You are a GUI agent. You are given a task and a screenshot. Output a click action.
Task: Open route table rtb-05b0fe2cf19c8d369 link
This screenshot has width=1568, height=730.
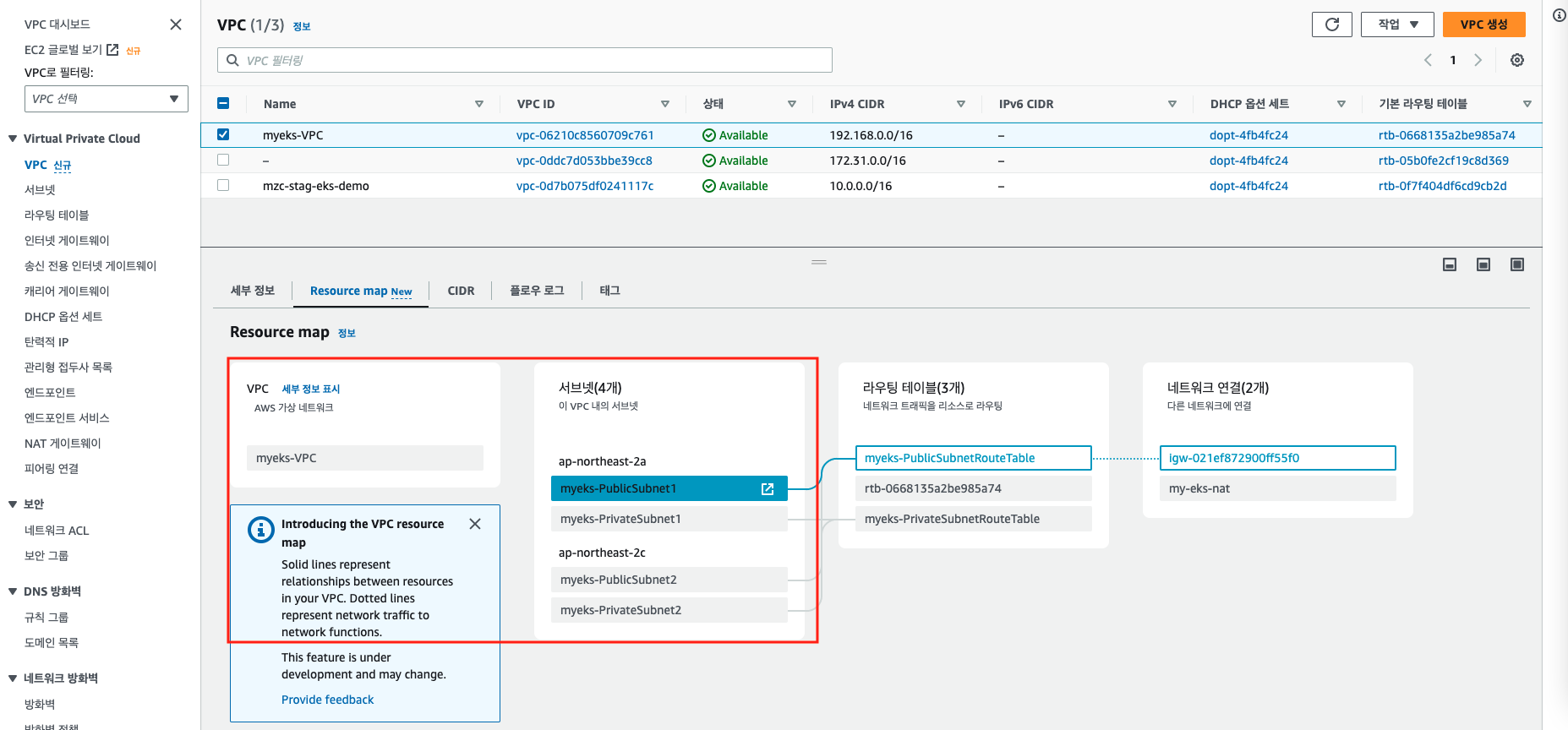[x=1444, y=161]
